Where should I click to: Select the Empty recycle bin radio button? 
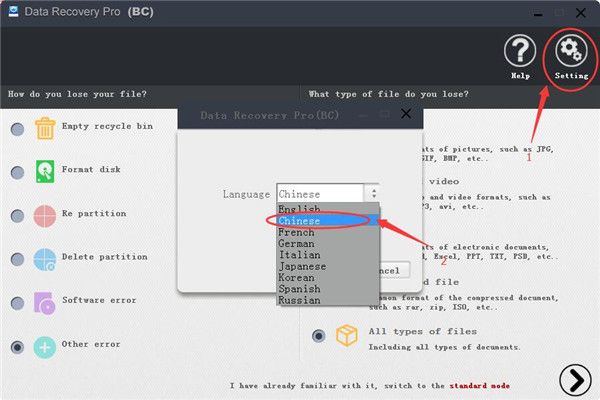pos(17,129)
